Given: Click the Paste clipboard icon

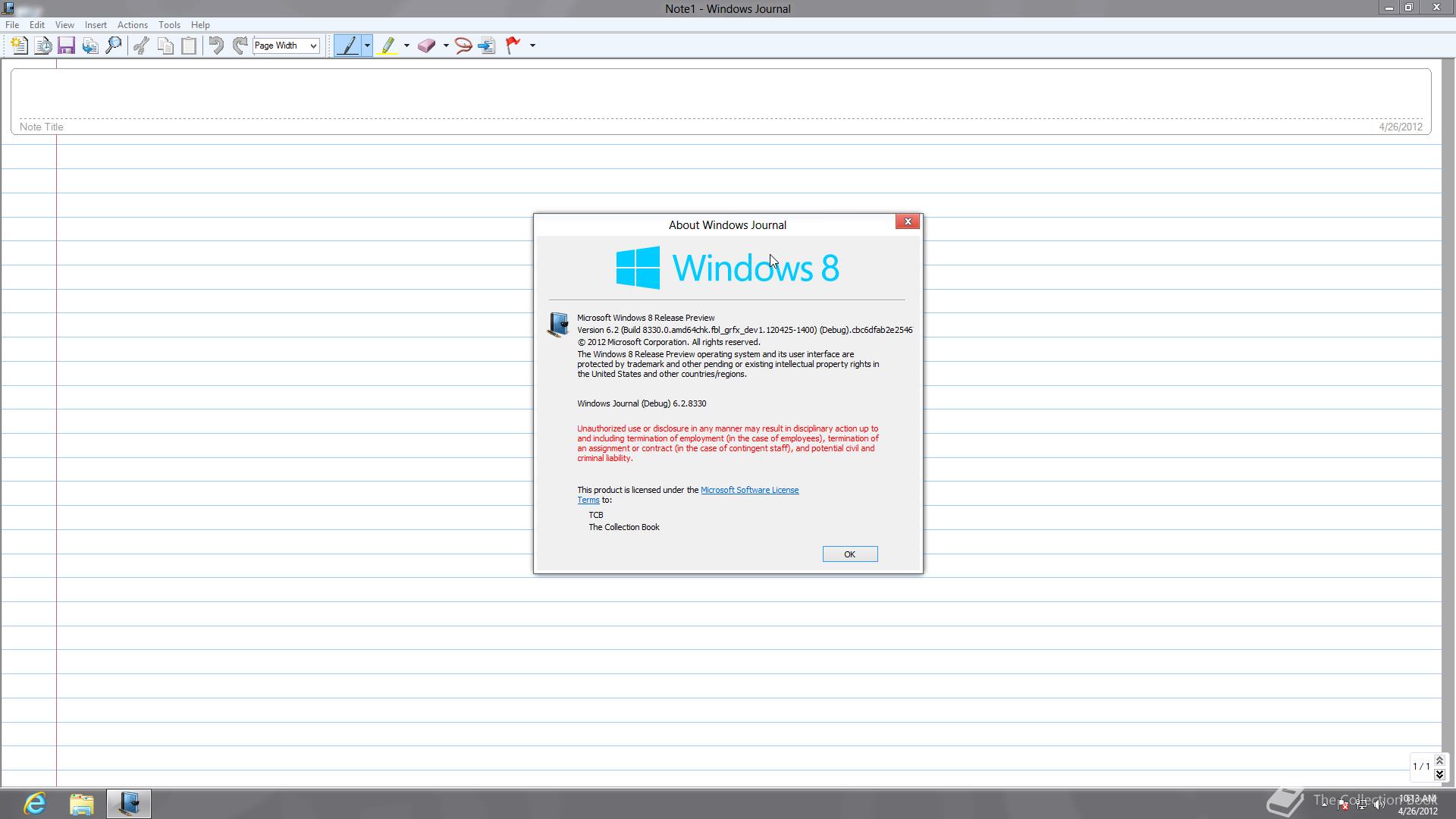Looking at the screenshot, I should [x=189, y=45].
